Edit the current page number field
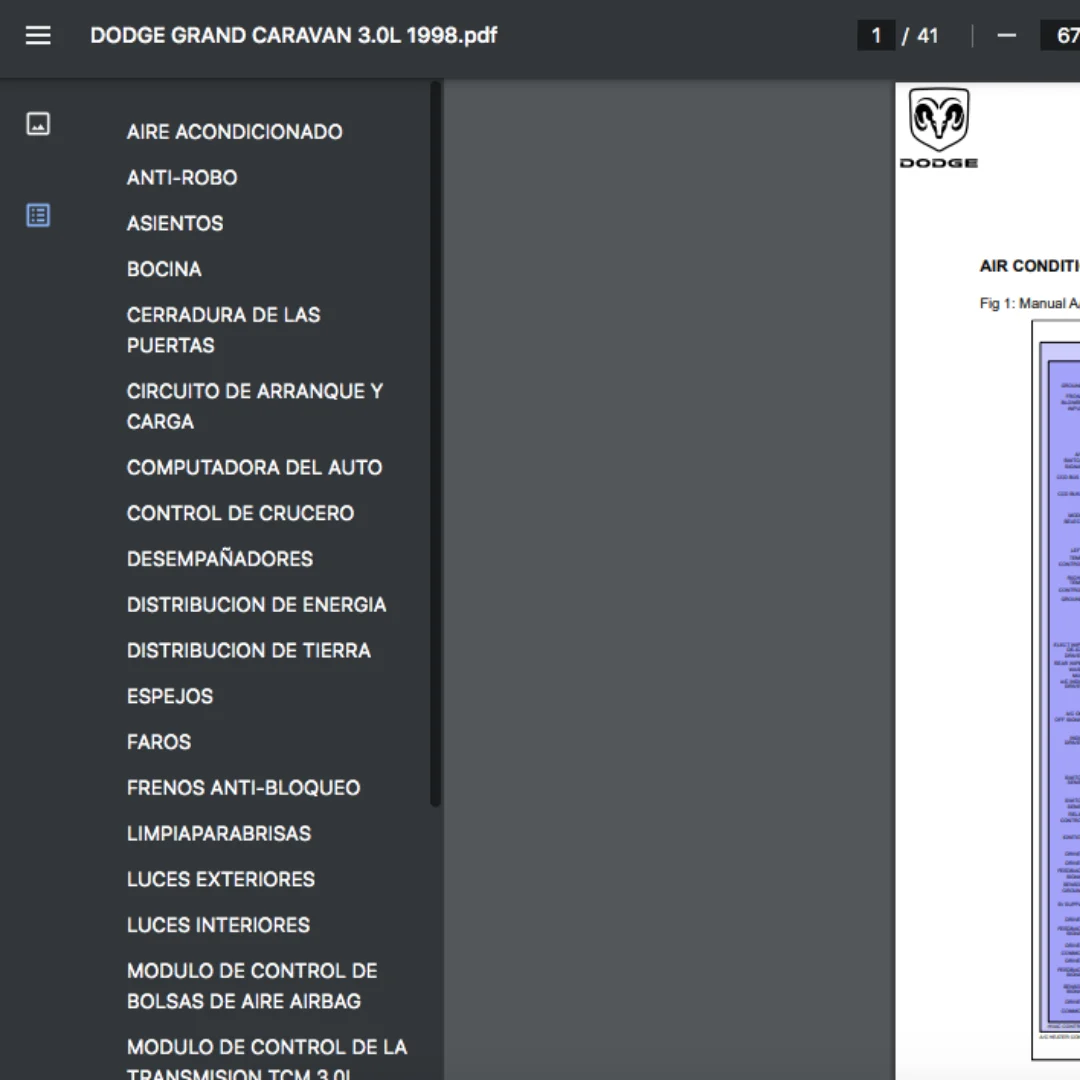The width and height of the screenshot is (1080, 1080). pos(875,35)
